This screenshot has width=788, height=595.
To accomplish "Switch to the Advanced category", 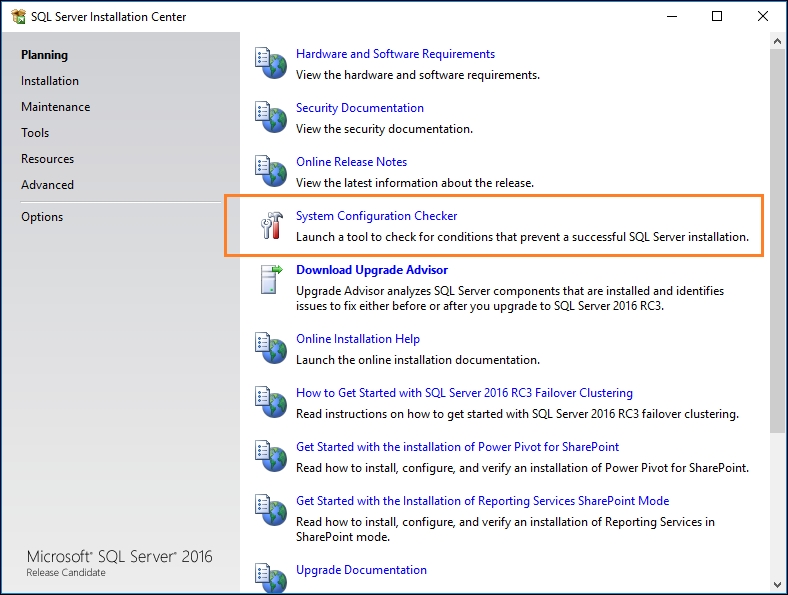I will [x=47, y=185].
